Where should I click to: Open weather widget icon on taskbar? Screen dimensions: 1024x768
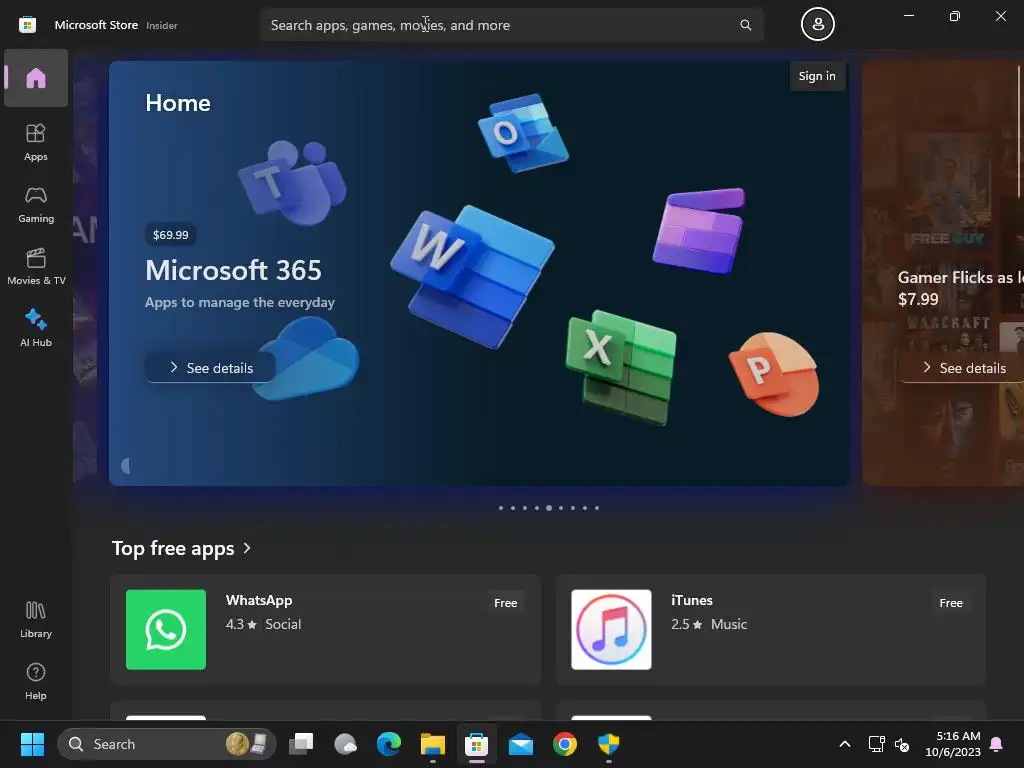(x=345, y=744)
